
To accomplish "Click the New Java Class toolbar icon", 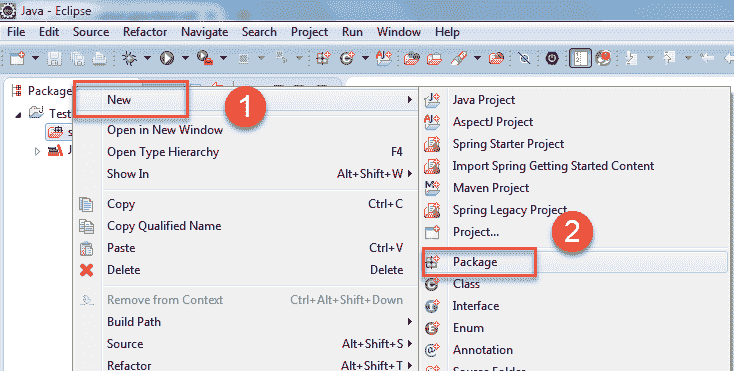I will point(347,58).
